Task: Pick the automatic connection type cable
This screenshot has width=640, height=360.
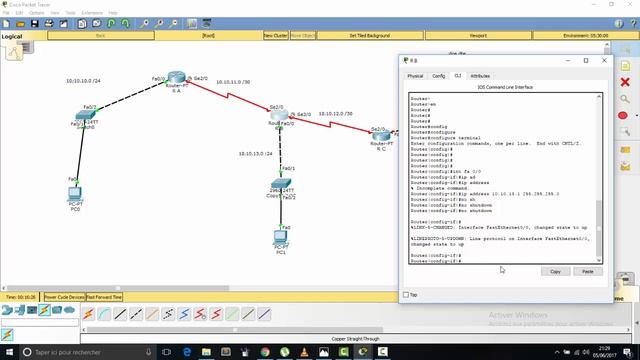Action: [x=89, y=314]
